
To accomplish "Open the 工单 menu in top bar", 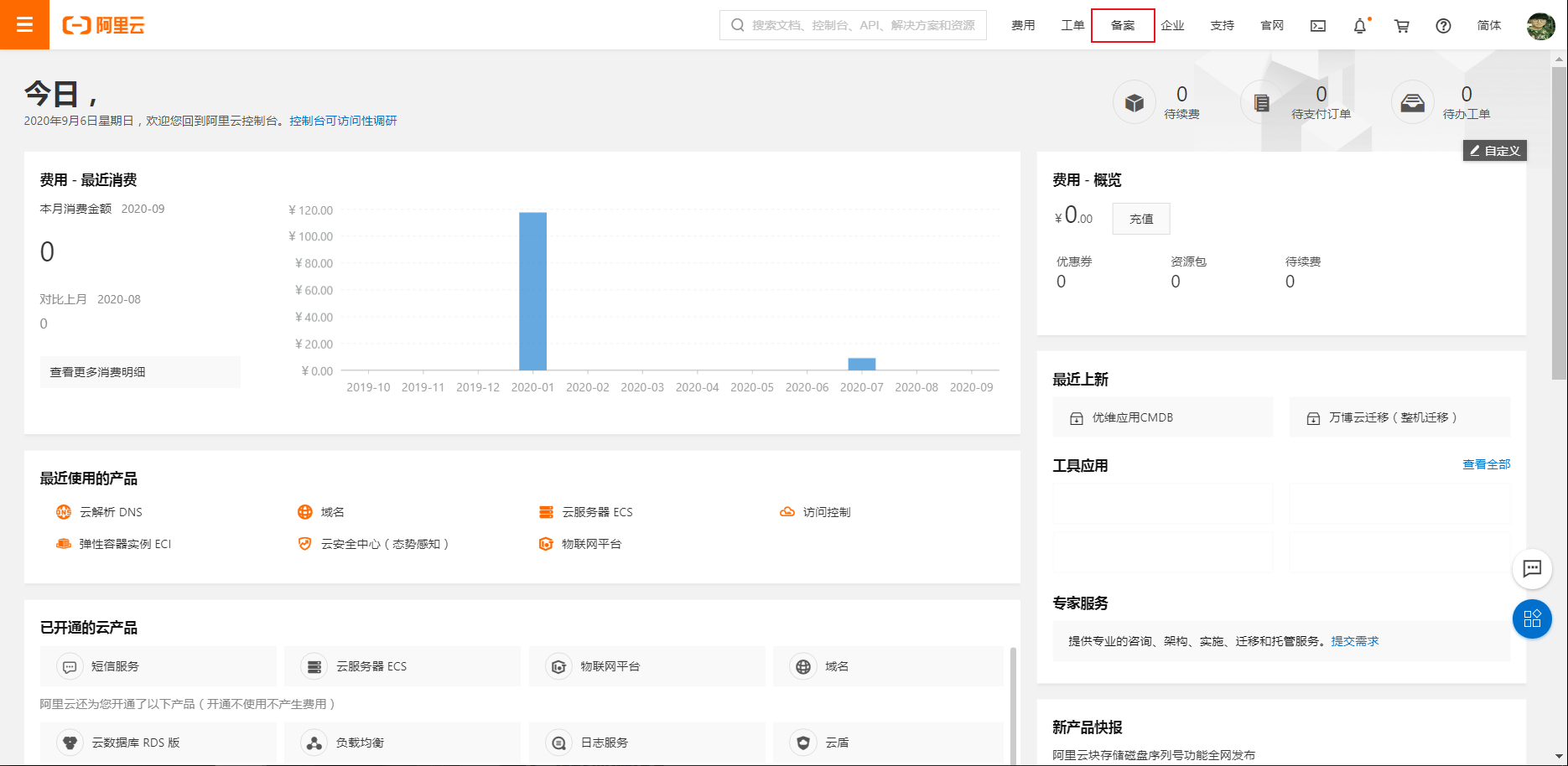I will pyautogui.click(x=1072, y=26).
